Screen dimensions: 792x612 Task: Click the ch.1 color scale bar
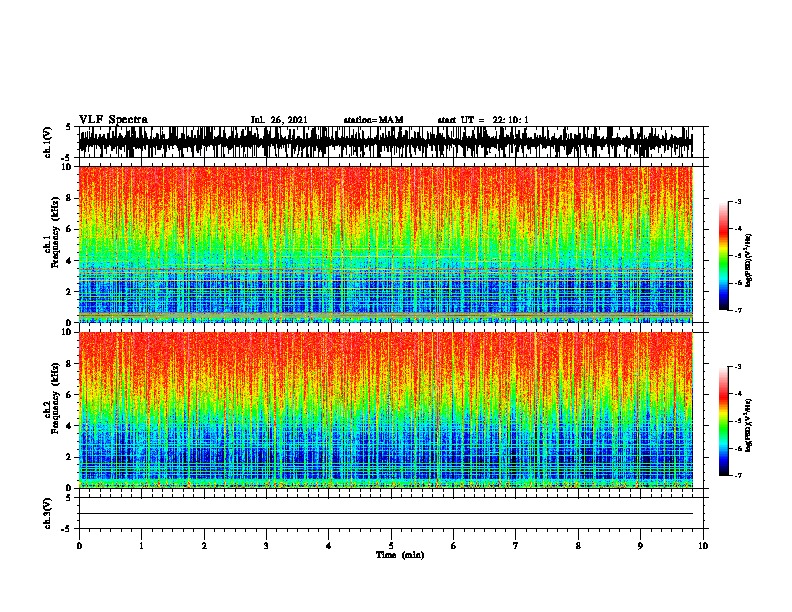click(x=724, y=256)
